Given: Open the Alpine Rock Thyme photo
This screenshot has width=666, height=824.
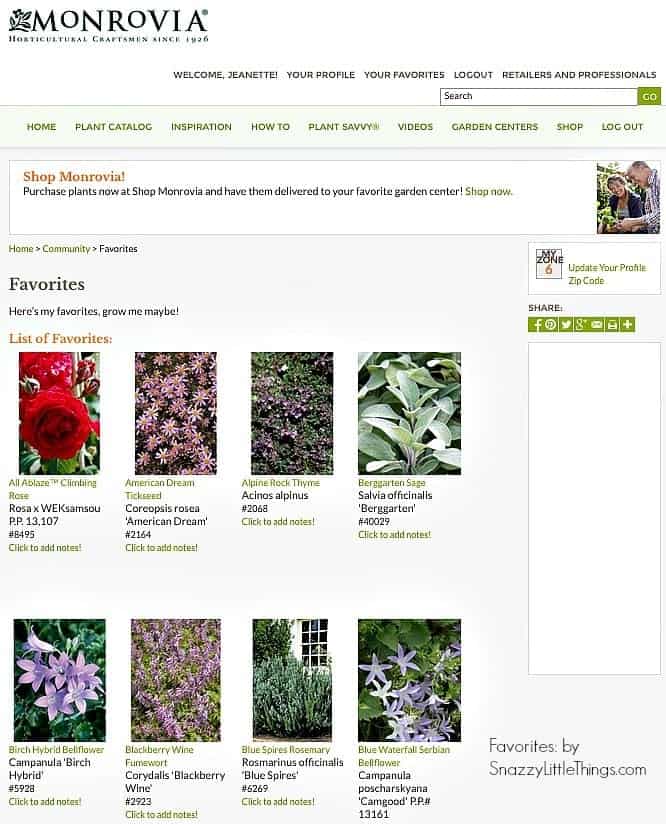Looking at the screenshot, I should 292,413.
